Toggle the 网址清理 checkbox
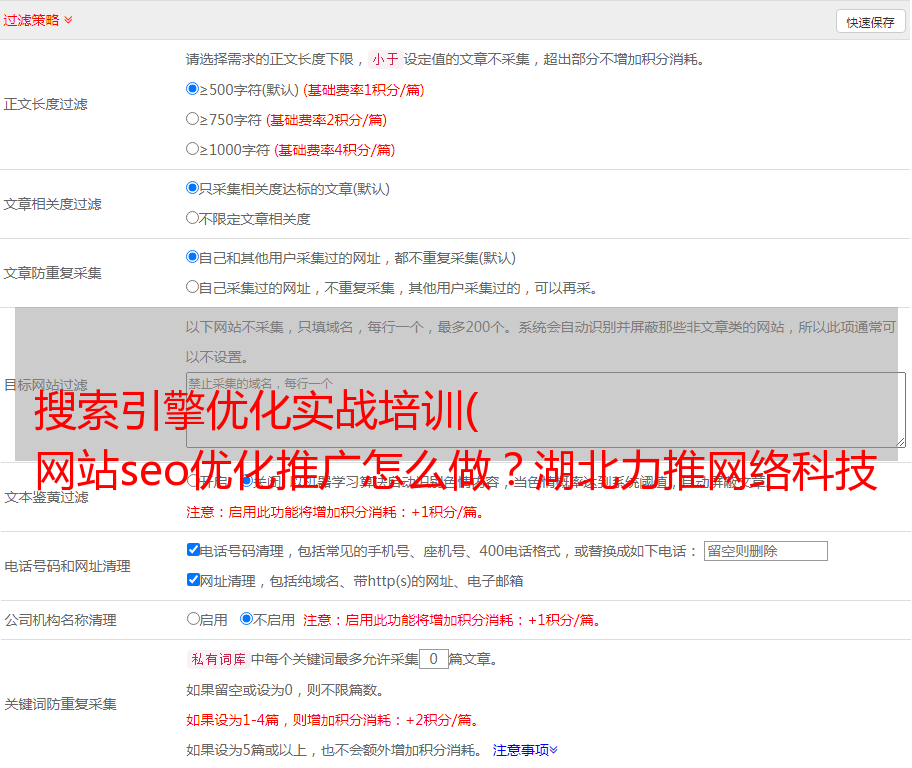 (193, 580)
